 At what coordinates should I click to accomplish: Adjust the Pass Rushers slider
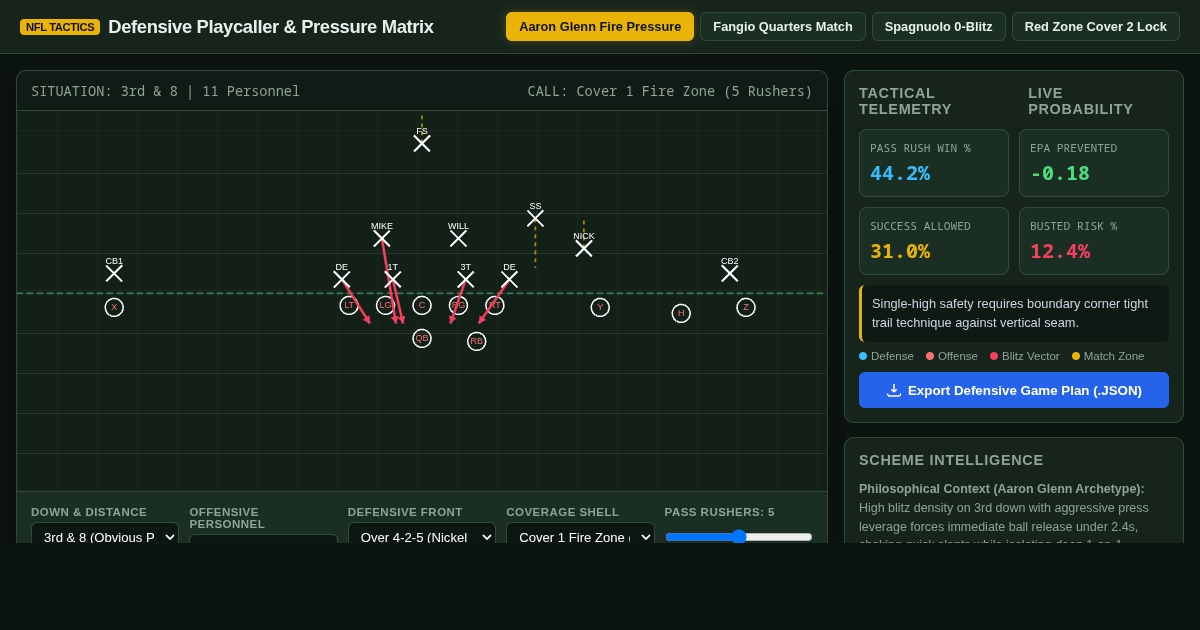click(x=739, y=537)
